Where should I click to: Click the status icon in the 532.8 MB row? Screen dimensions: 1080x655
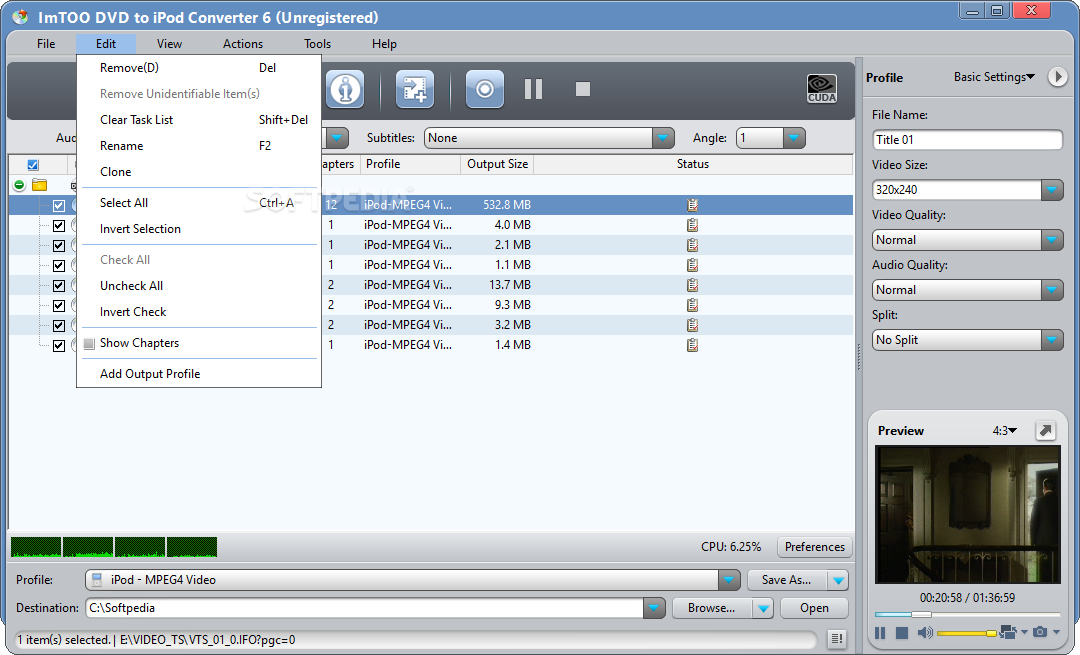coord(692,205)
